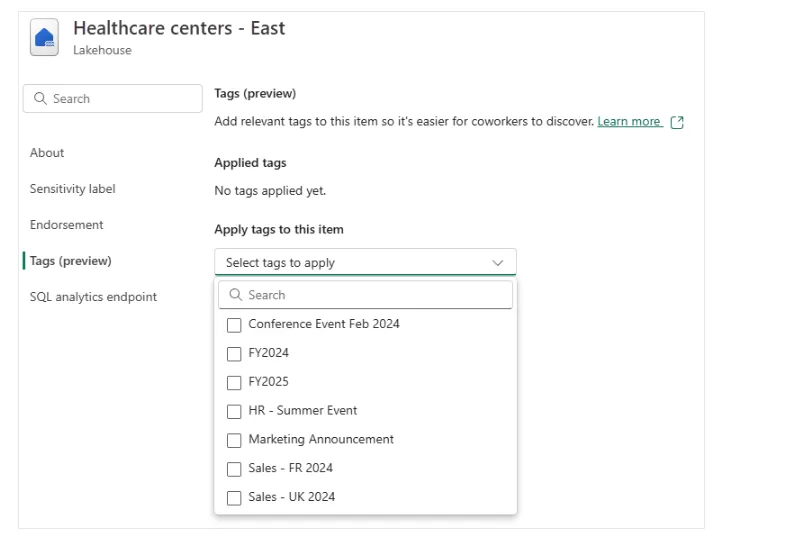The width and height of the screenshot is (793, 541).
Task: Tick the FY2024 tag checkbox
Action: coord(234,353)
